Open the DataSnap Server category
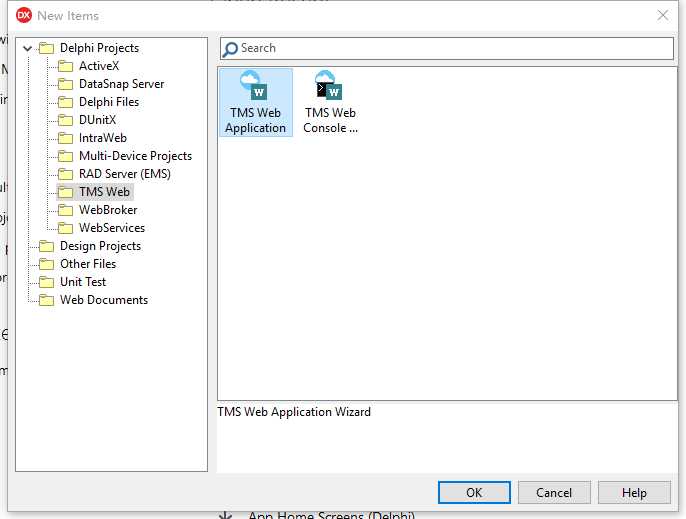Viewport: 686px width, 519px height. coord(122,84)
